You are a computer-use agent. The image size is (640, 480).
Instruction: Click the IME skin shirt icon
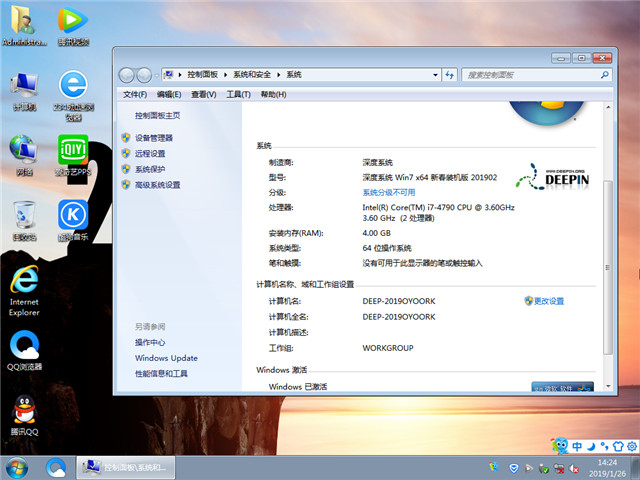click(x=618, y=446)
